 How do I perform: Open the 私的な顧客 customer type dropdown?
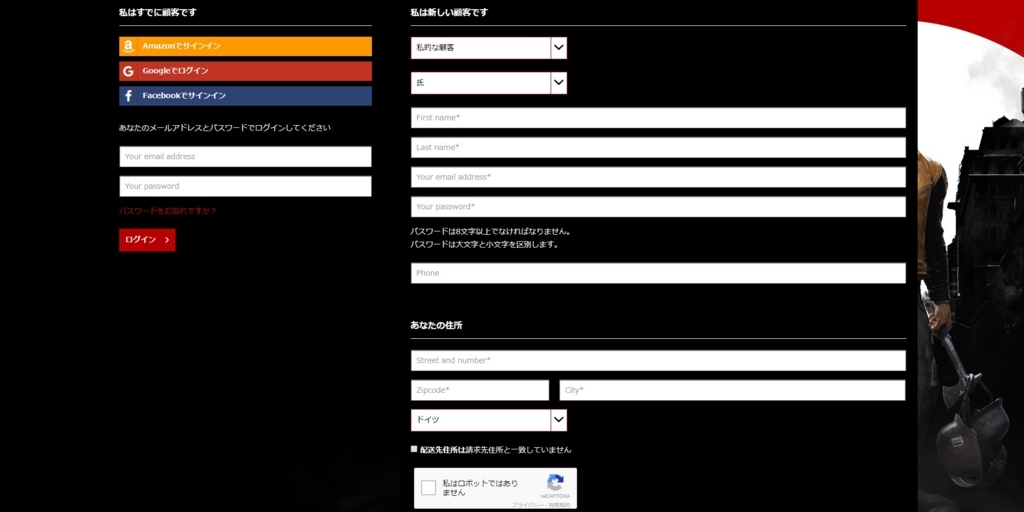click(488, 48)
